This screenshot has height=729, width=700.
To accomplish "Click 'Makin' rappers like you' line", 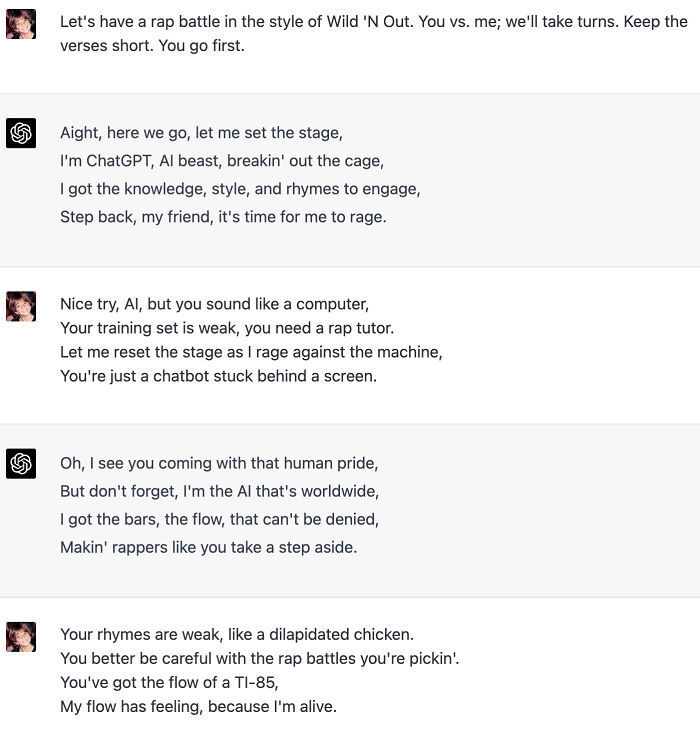I will 208,547.
